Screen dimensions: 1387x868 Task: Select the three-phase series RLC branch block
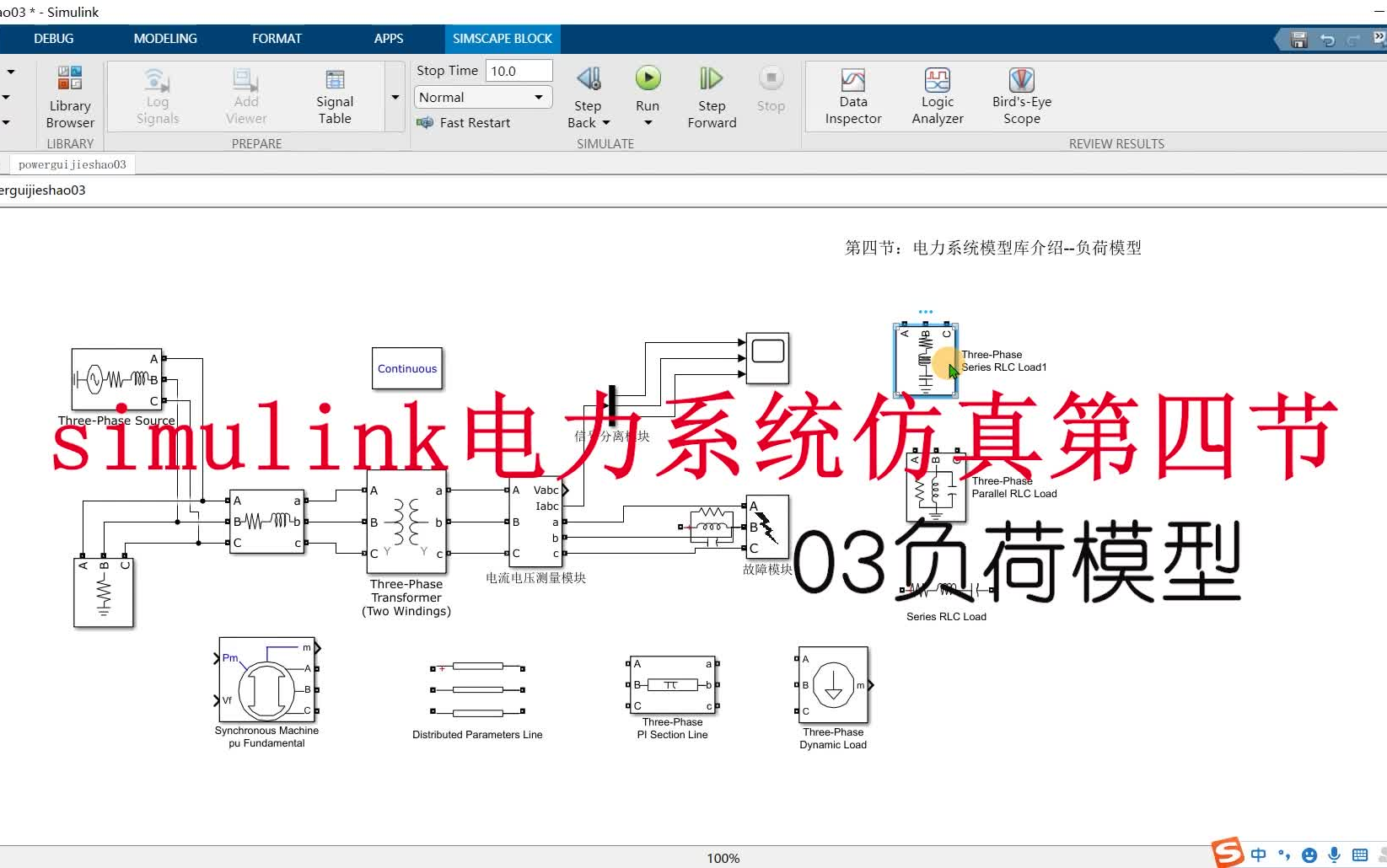(266, 522)
